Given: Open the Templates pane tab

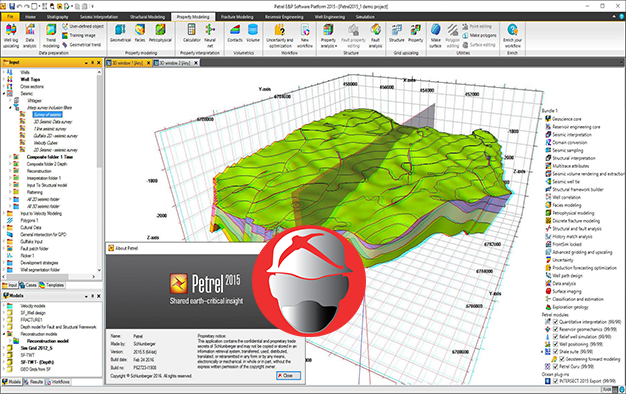Looking at the screenshot, I should tap(52, 285).
